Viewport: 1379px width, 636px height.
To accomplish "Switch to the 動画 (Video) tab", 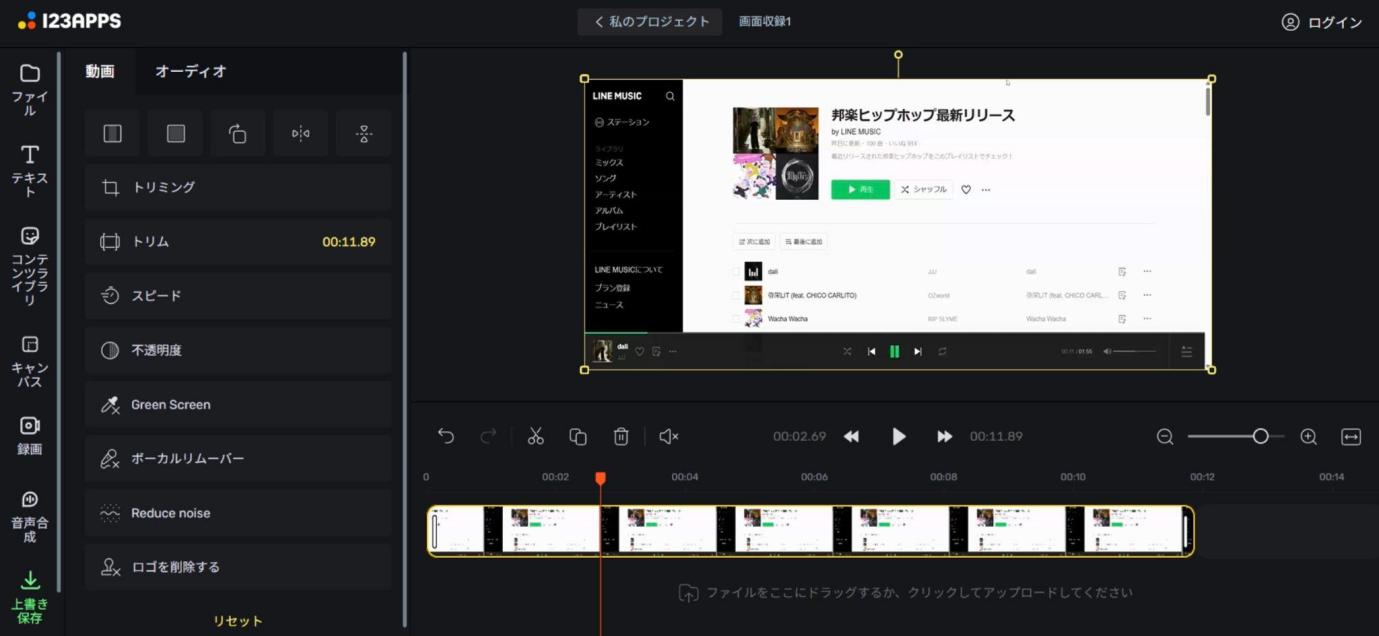I will pyautogui.click(x=100, y=71).
